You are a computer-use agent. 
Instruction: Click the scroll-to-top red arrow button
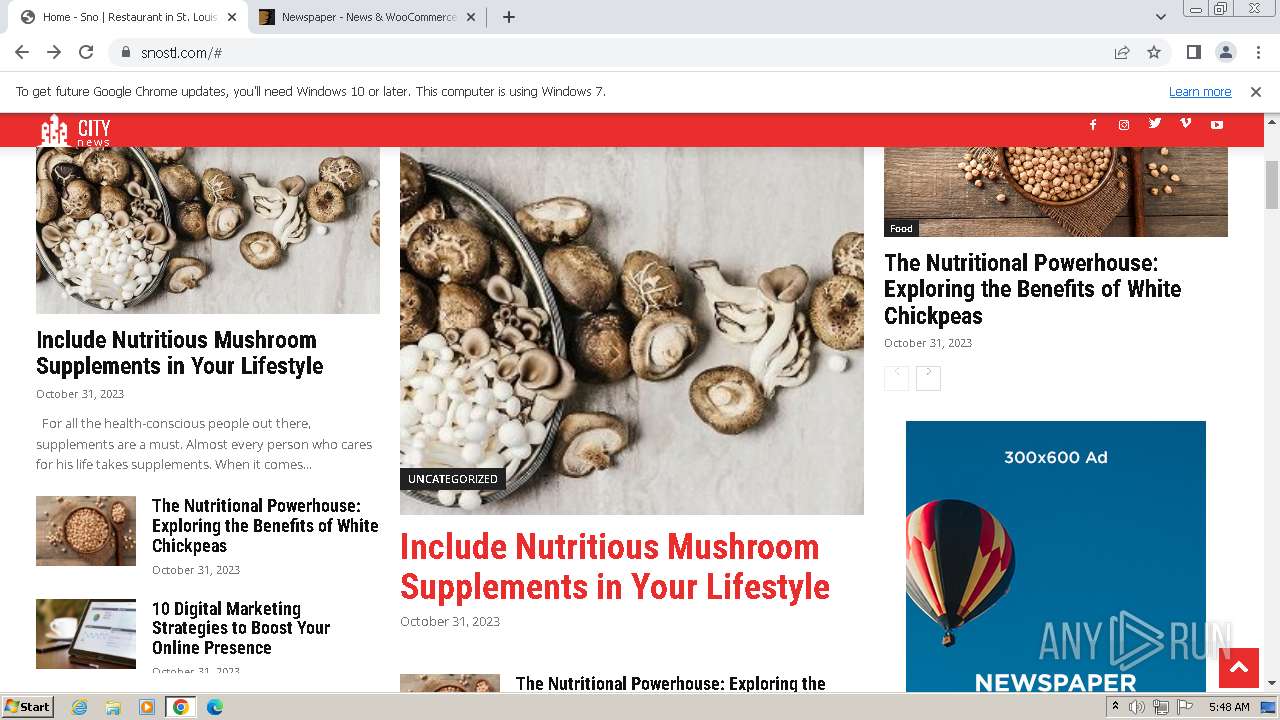pyautogui.click(x=1239, y=667)
